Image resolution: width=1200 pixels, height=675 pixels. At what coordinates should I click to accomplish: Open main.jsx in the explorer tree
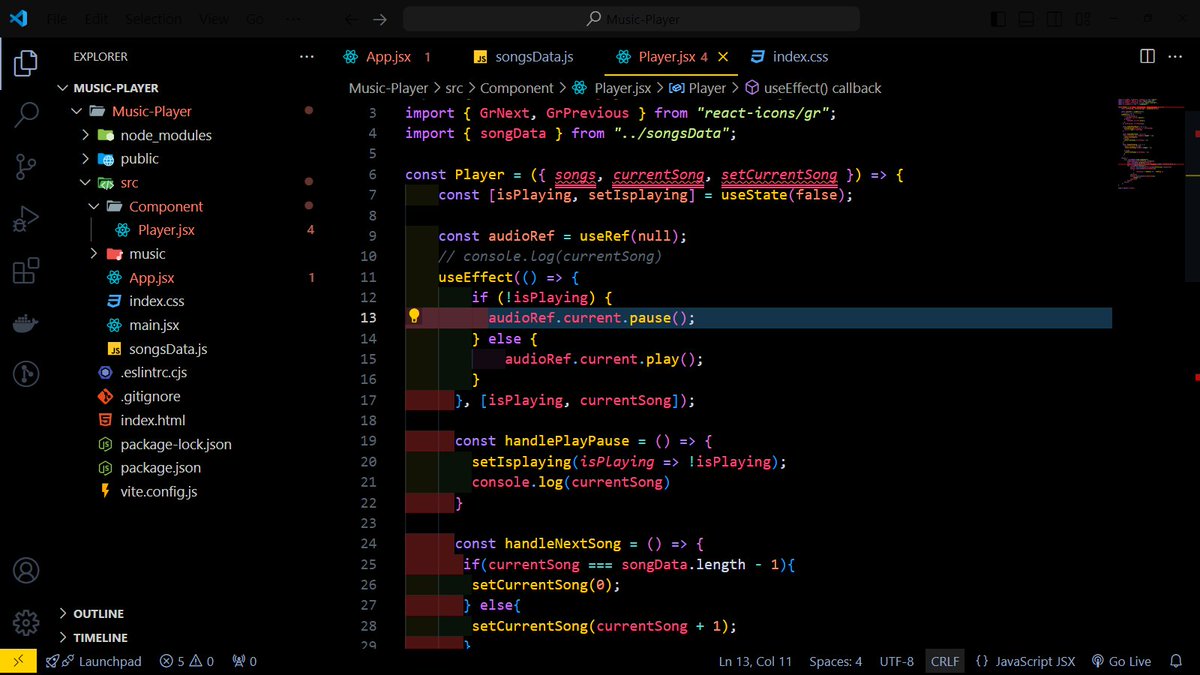coord(153,325)
